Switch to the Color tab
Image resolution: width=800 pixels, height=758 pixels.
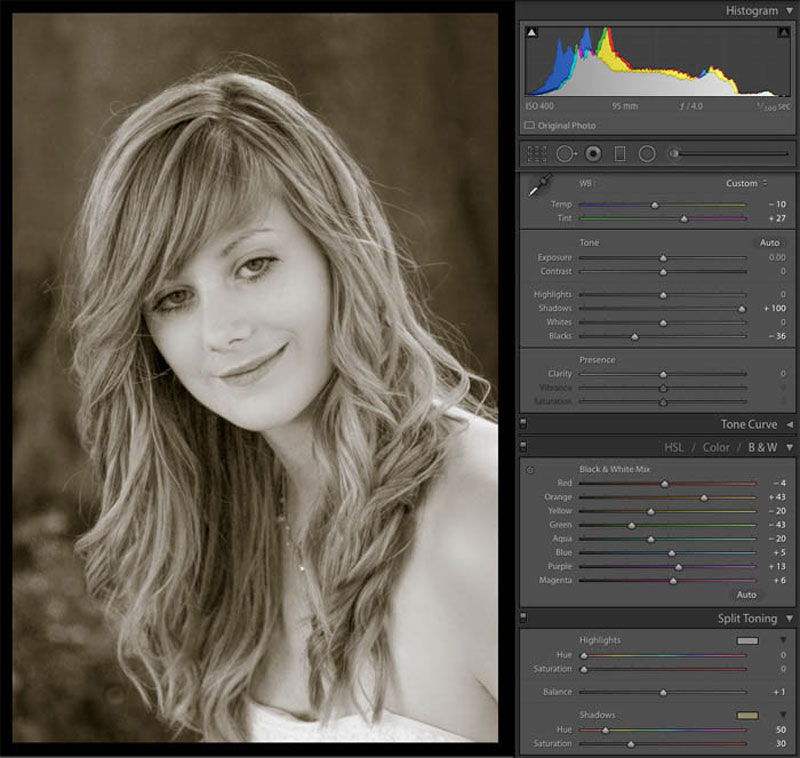click(x=716, y=447)
